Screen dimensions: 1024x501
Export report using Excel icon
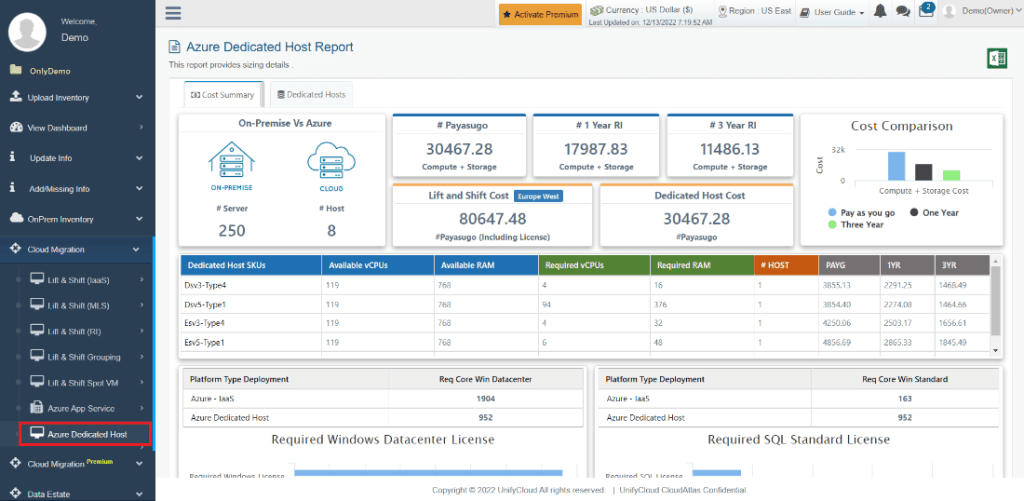(x=996, y=58)
